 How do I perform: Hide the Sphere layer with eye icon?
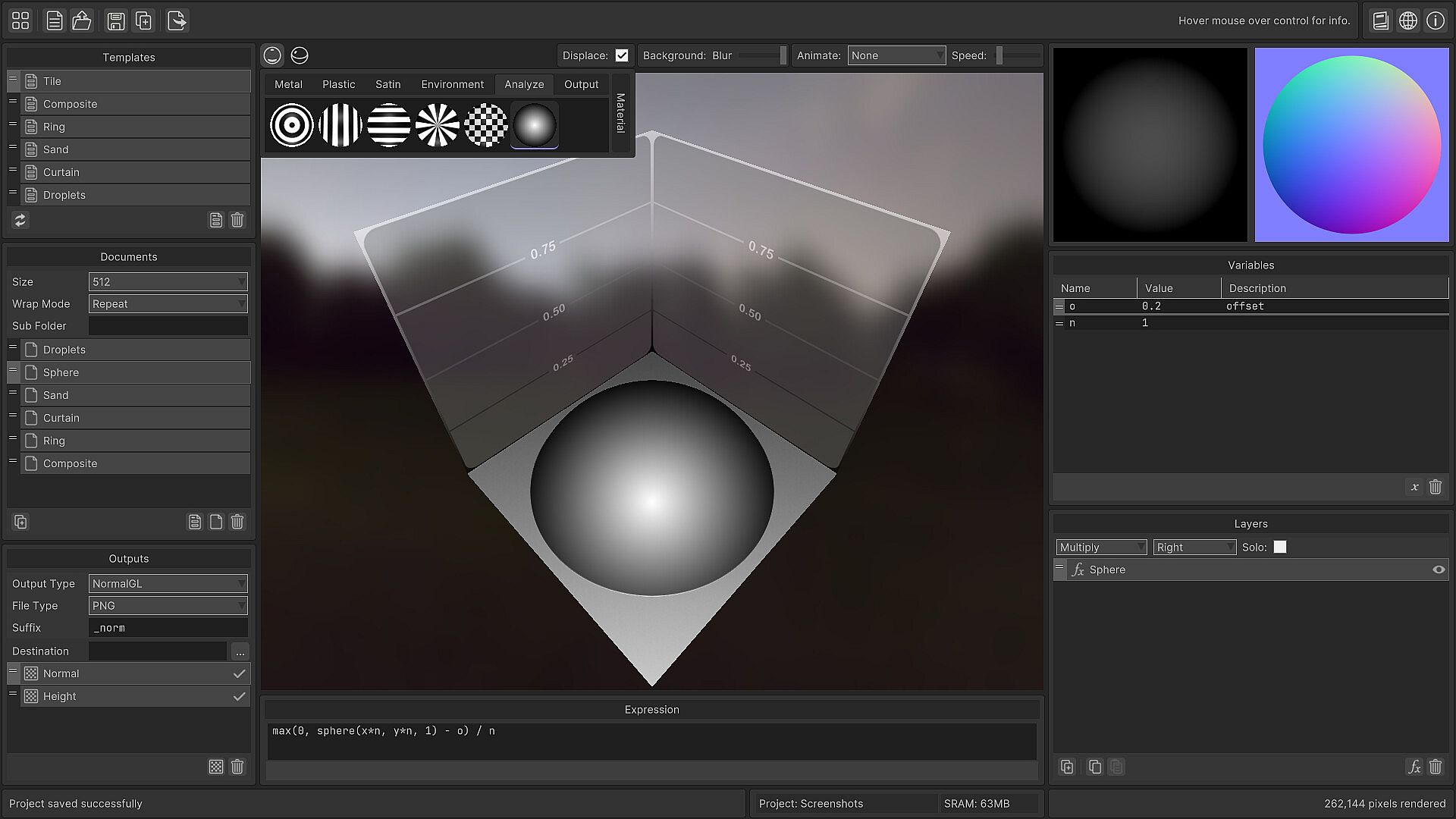pyautogui.click(x=1438, y=570)
